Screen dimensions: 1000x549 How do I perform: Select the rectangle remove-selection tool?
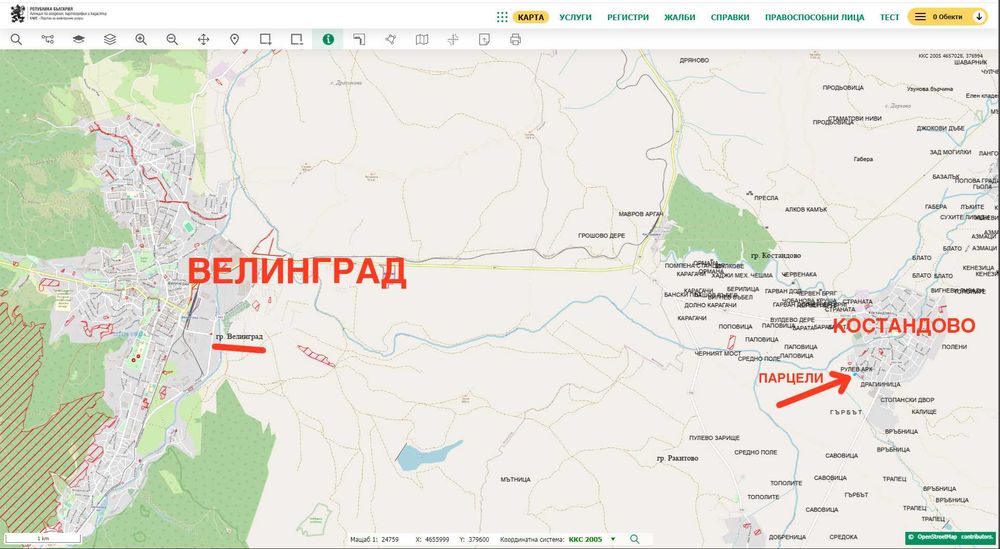pyautogui.click(x=297, y=40)
